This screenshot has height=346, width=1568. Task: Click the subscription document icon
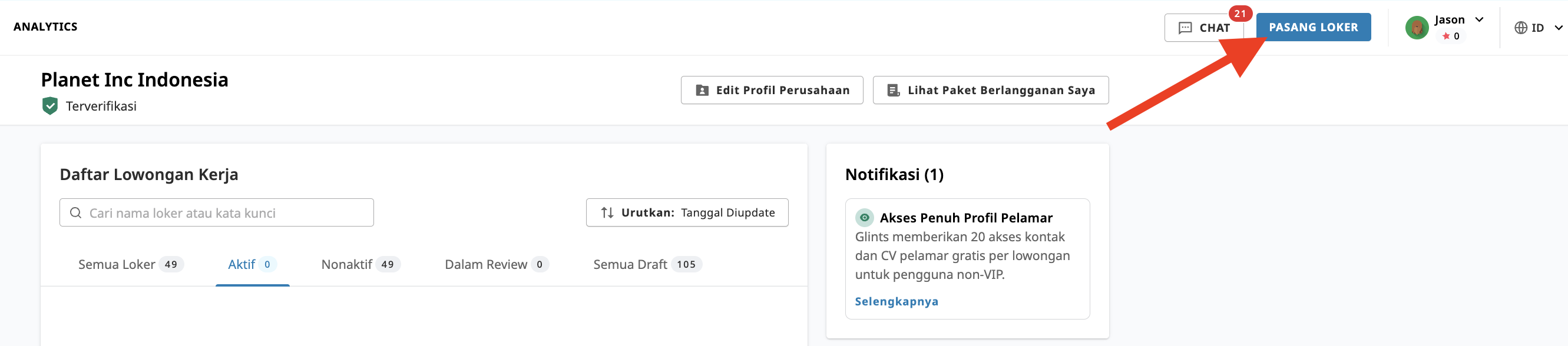click(893, 91)
